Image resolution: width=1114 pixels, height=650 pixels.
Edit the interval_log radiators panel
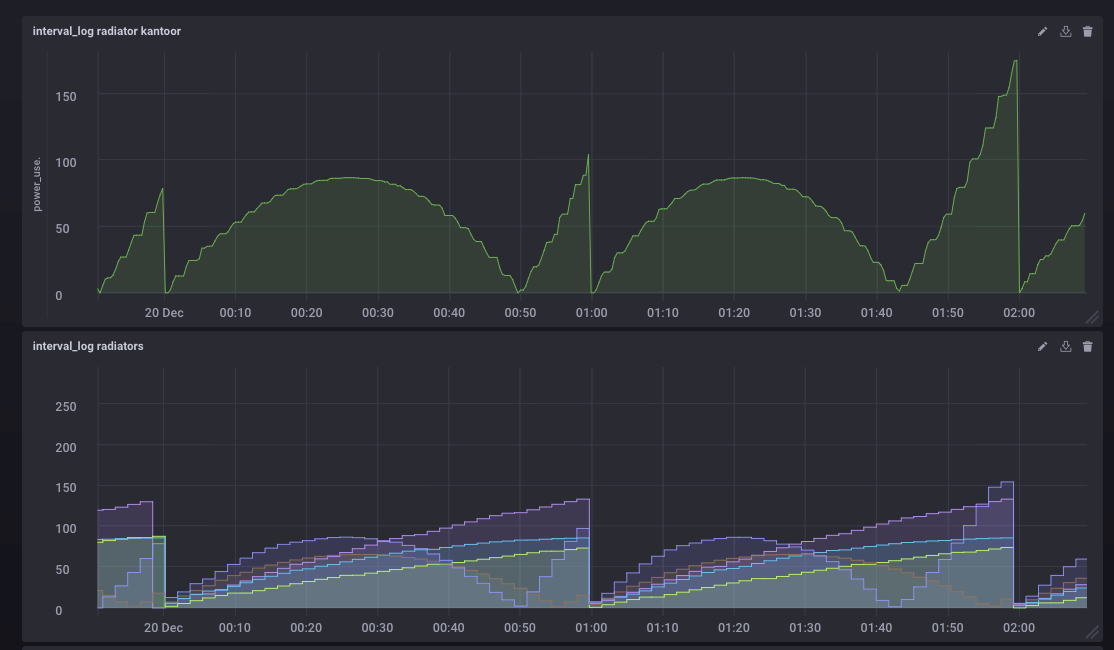coord(1042,346)
